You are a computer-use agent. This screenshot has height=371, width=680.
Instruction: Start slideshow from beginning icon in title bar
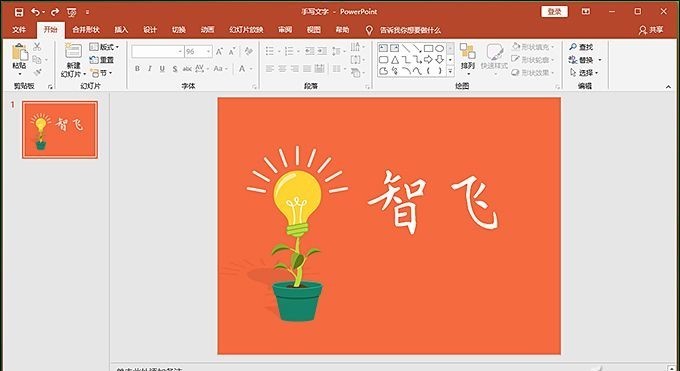(x=72, y=13)
